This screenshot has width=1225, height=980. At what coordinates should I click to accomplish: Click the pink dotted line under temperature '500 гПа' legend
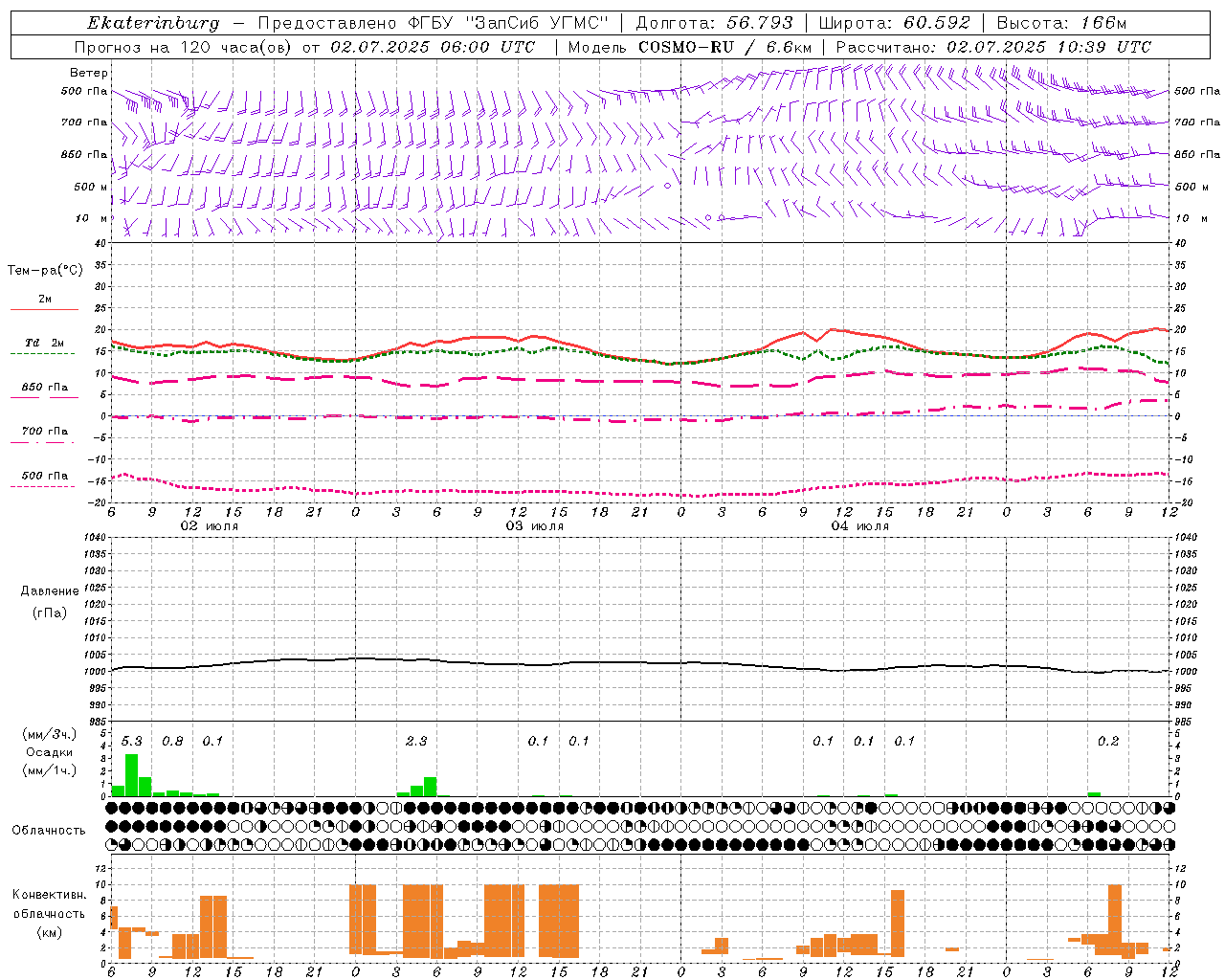pos(42,487)
